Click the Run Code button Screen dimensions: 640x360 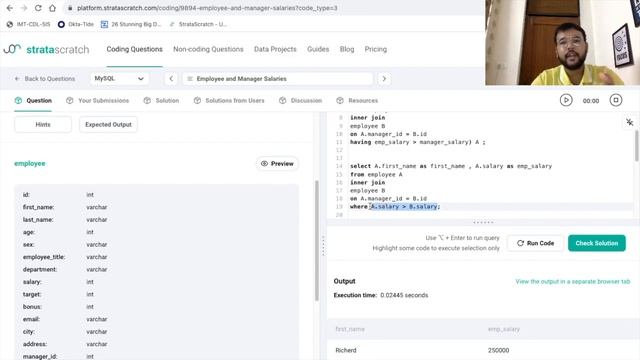click(x=536, y=243)
